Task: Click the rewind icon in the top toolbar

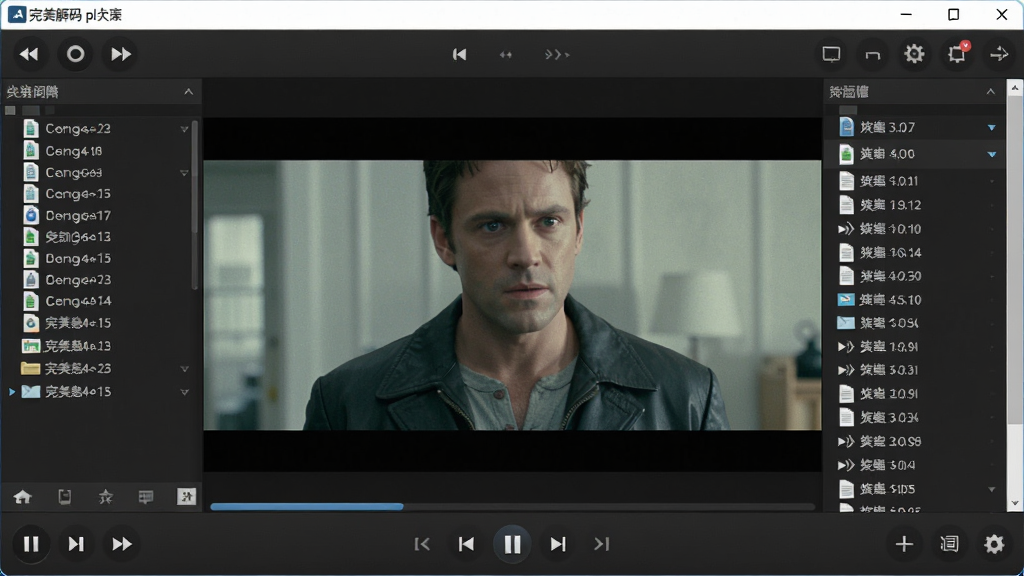Action: pyautogui.click(x=29, y=54)
